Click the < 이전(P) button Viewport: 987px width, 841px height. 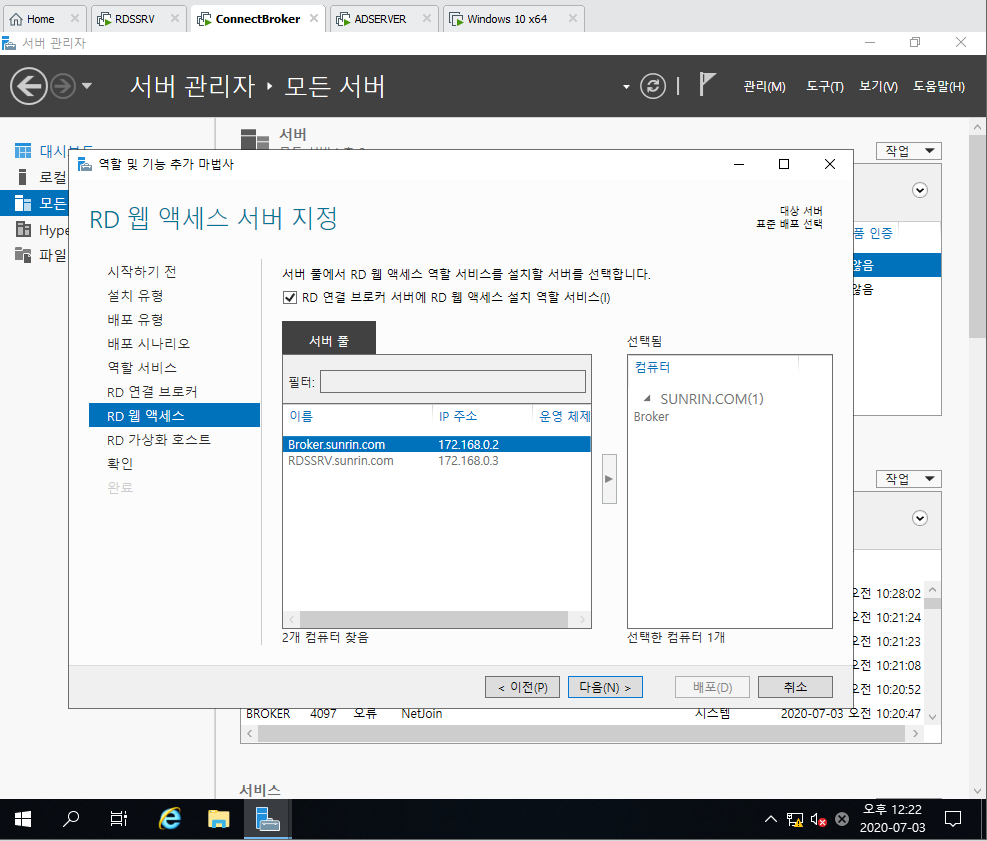(522, 687)
